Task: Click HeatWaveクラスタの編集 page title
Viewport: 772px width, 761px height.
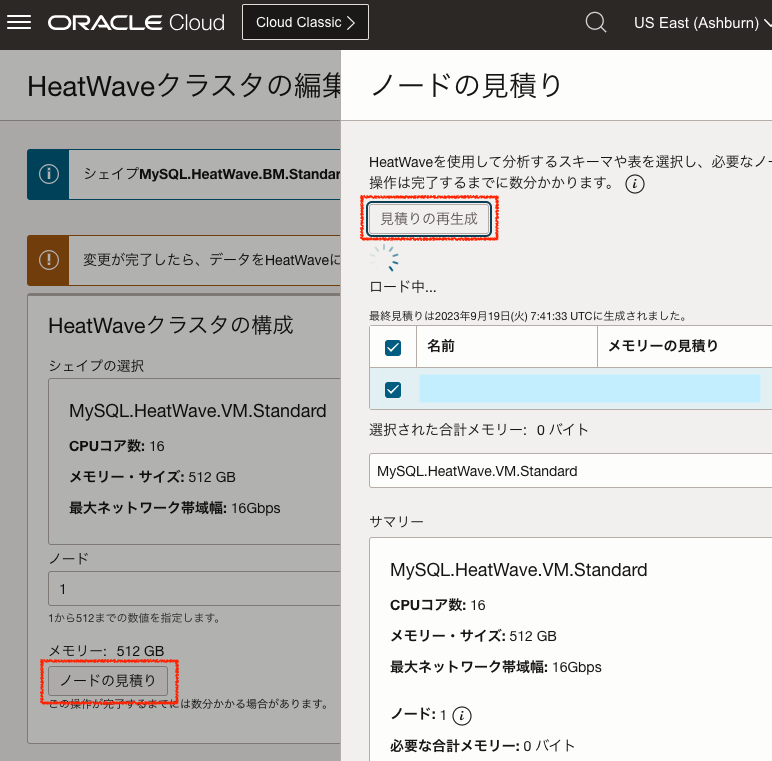Action: point(184,86)
